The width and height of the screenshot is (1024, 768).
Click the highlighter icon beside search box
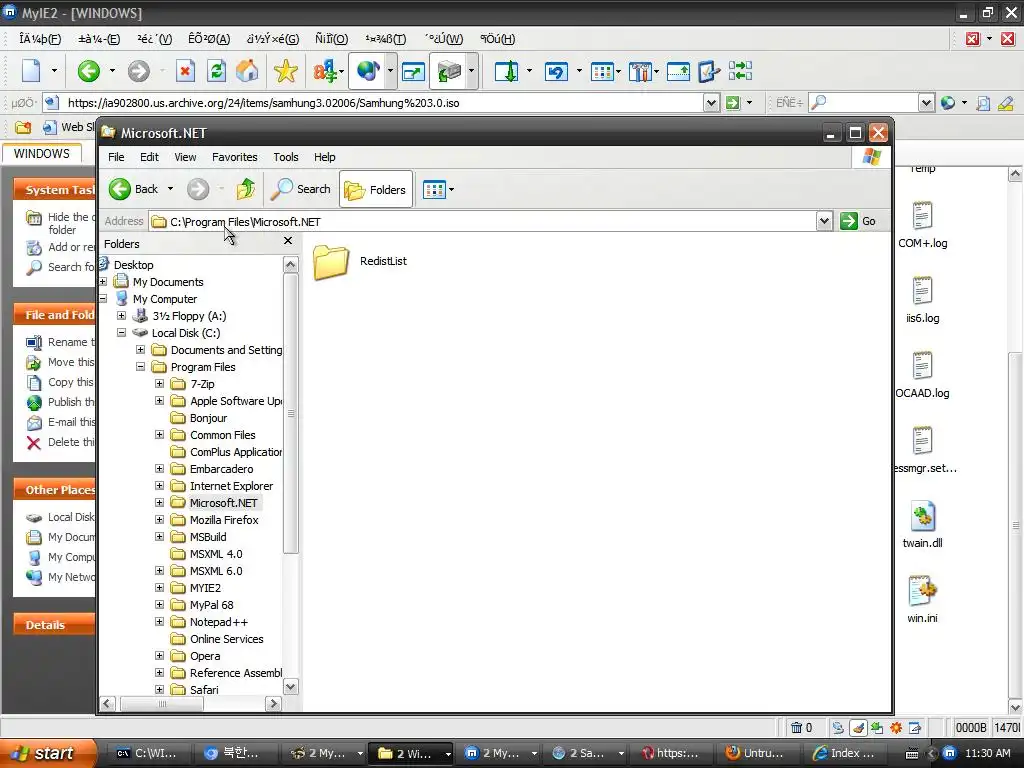click(1006, 103)
